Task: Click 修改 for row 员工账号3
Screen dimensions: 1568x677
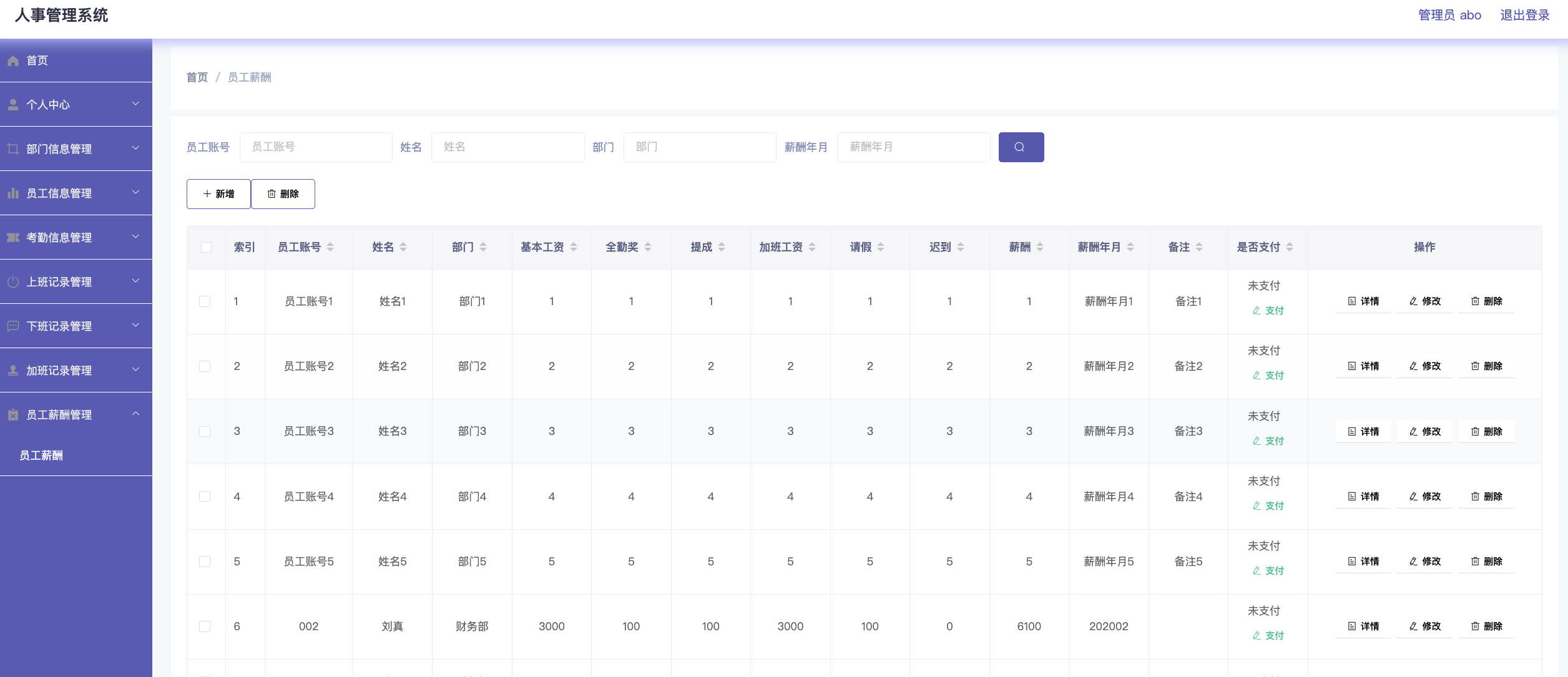Action: (x=1425, y=432)
